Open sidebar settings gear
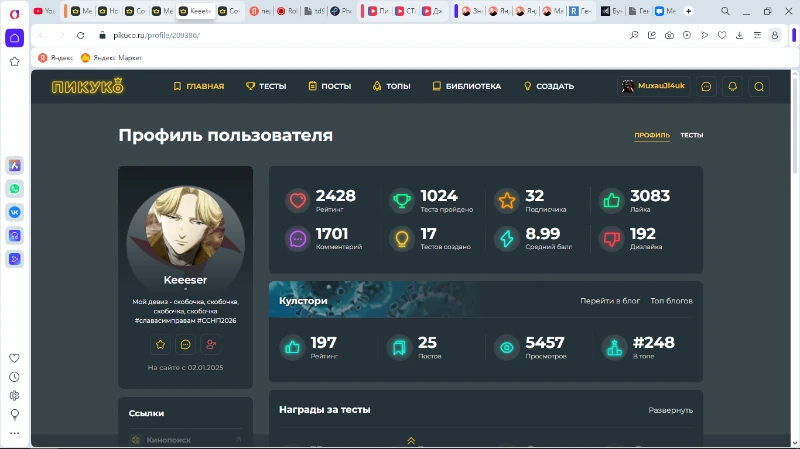 tap(14, 395)
